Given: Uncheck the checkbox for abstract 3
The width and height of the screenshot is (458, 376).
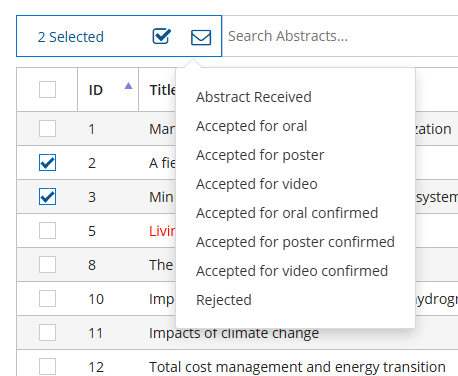Looking at the screenshot, I should (x=47, y=197).
